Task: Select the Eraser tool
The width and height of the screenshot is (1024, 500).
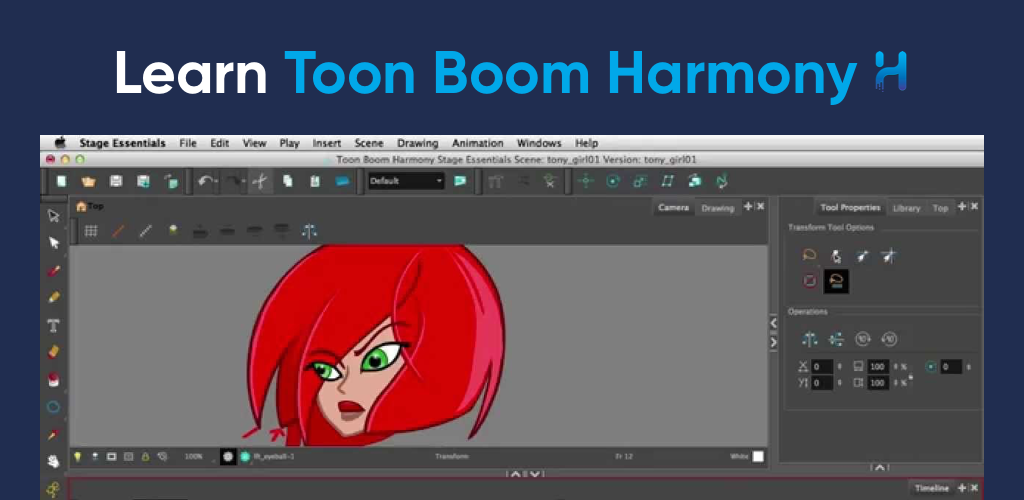Action: pos(54,352)
